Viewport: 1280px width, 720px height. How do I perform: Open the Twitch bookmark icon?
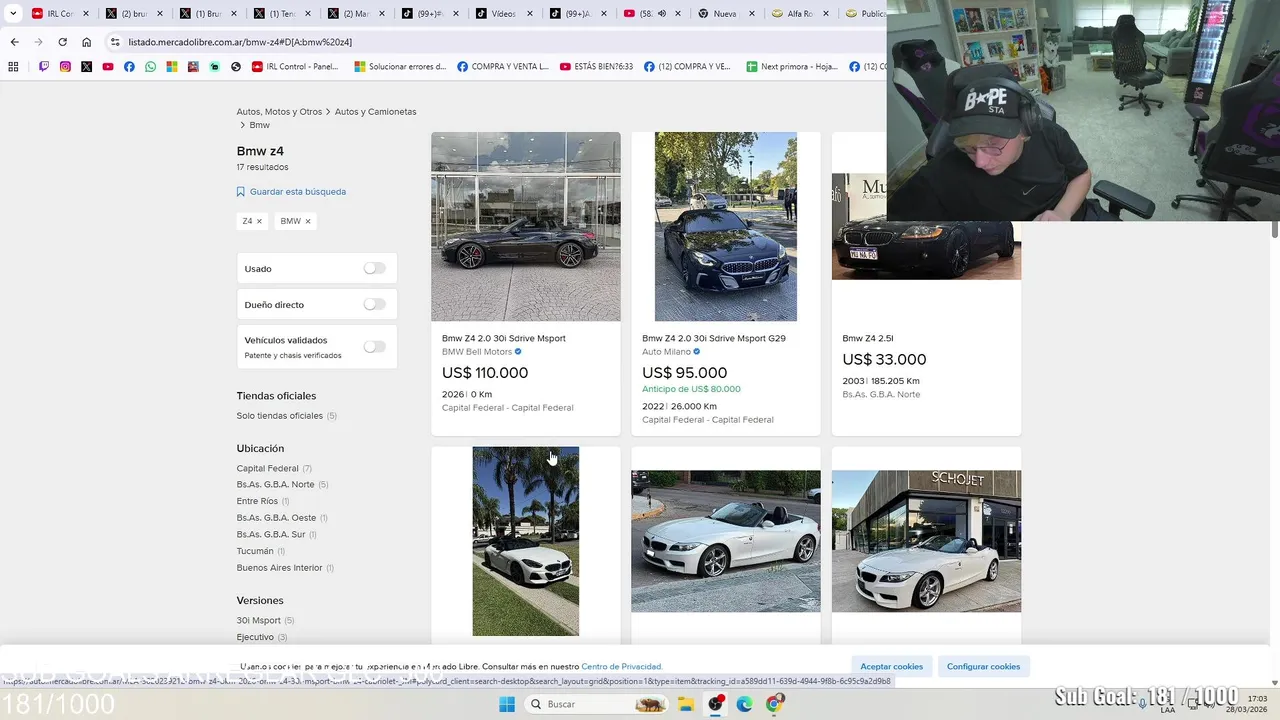44,67
